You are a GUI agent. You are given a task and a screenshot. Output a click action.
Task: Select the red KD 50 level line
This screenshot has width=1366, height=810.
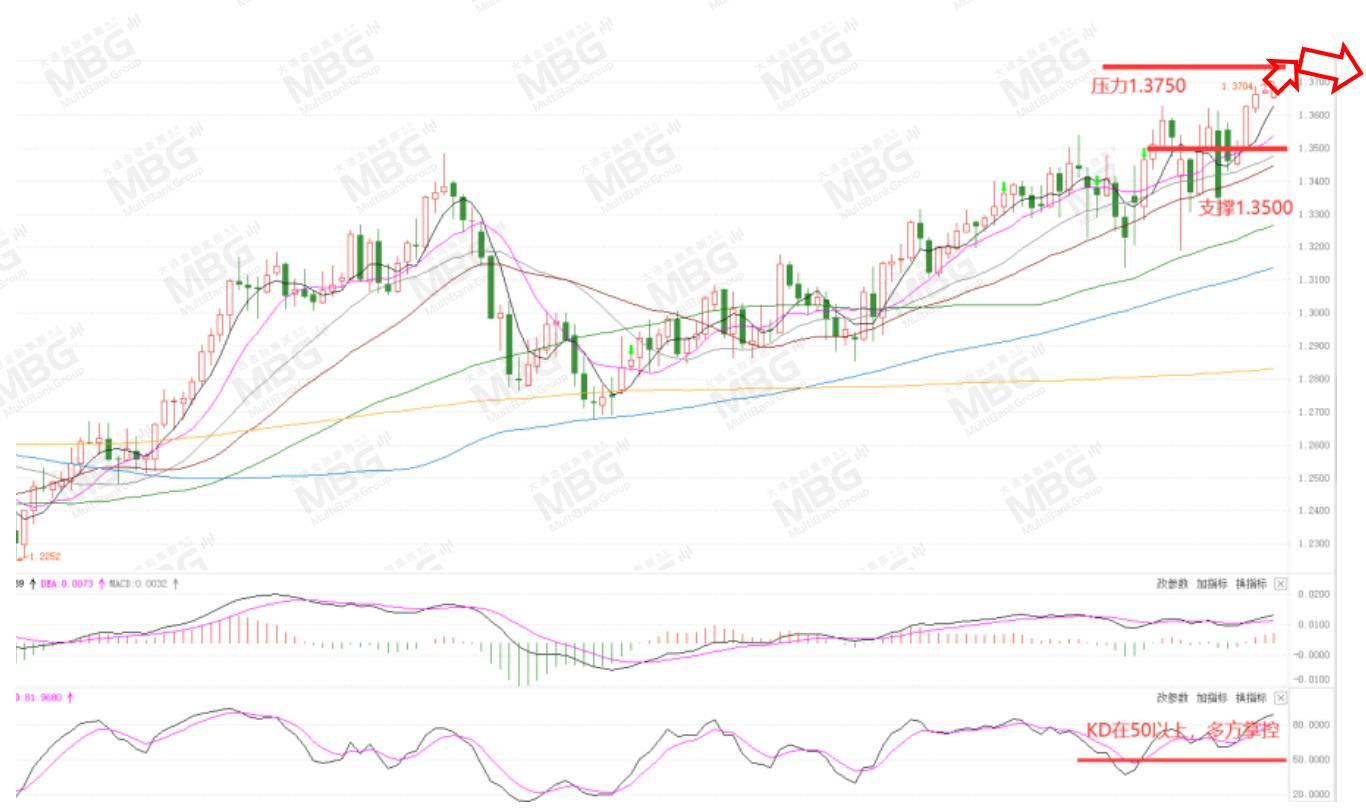(x=1182, y=760)
